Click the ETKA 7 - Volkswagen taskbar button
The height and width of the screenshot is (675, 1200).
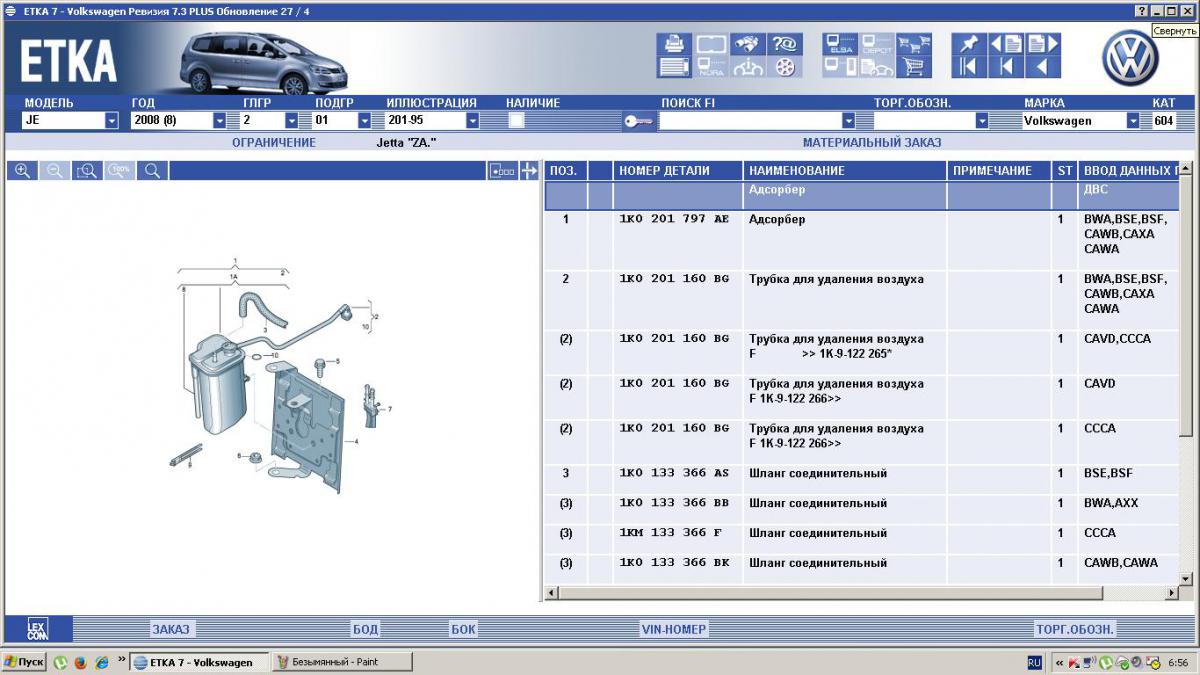tap(199, 662)
